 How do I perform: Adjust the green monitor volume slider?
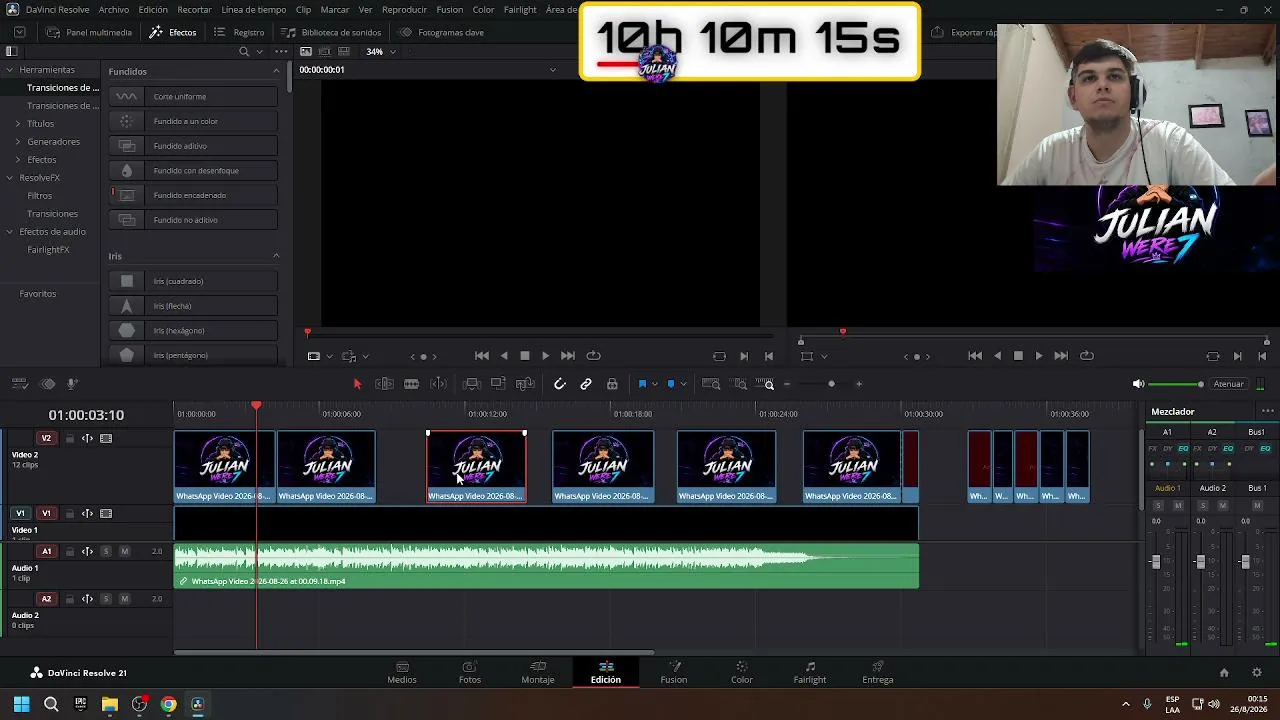pos(1176,384)
